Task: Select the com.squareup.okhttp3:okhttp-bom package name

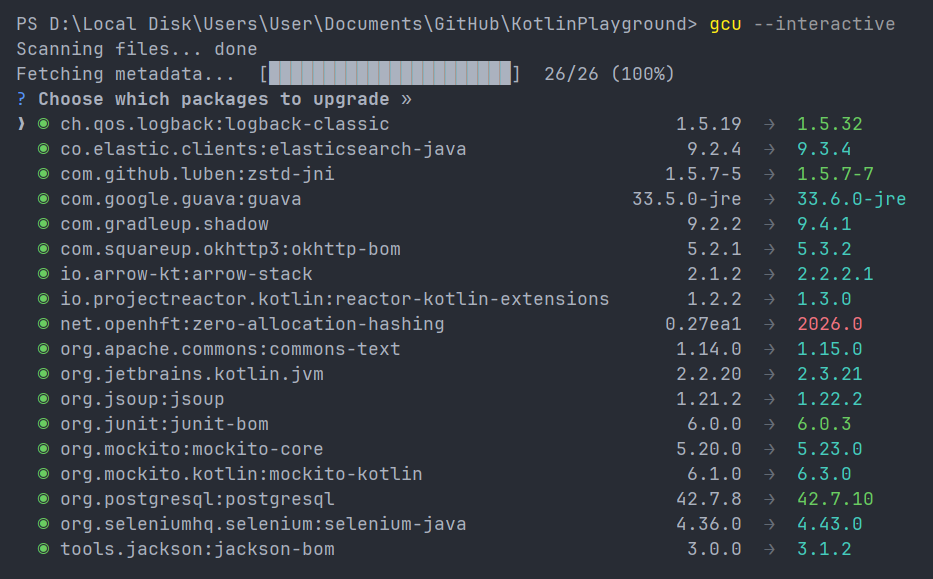Action: click(x=230, y=249)
